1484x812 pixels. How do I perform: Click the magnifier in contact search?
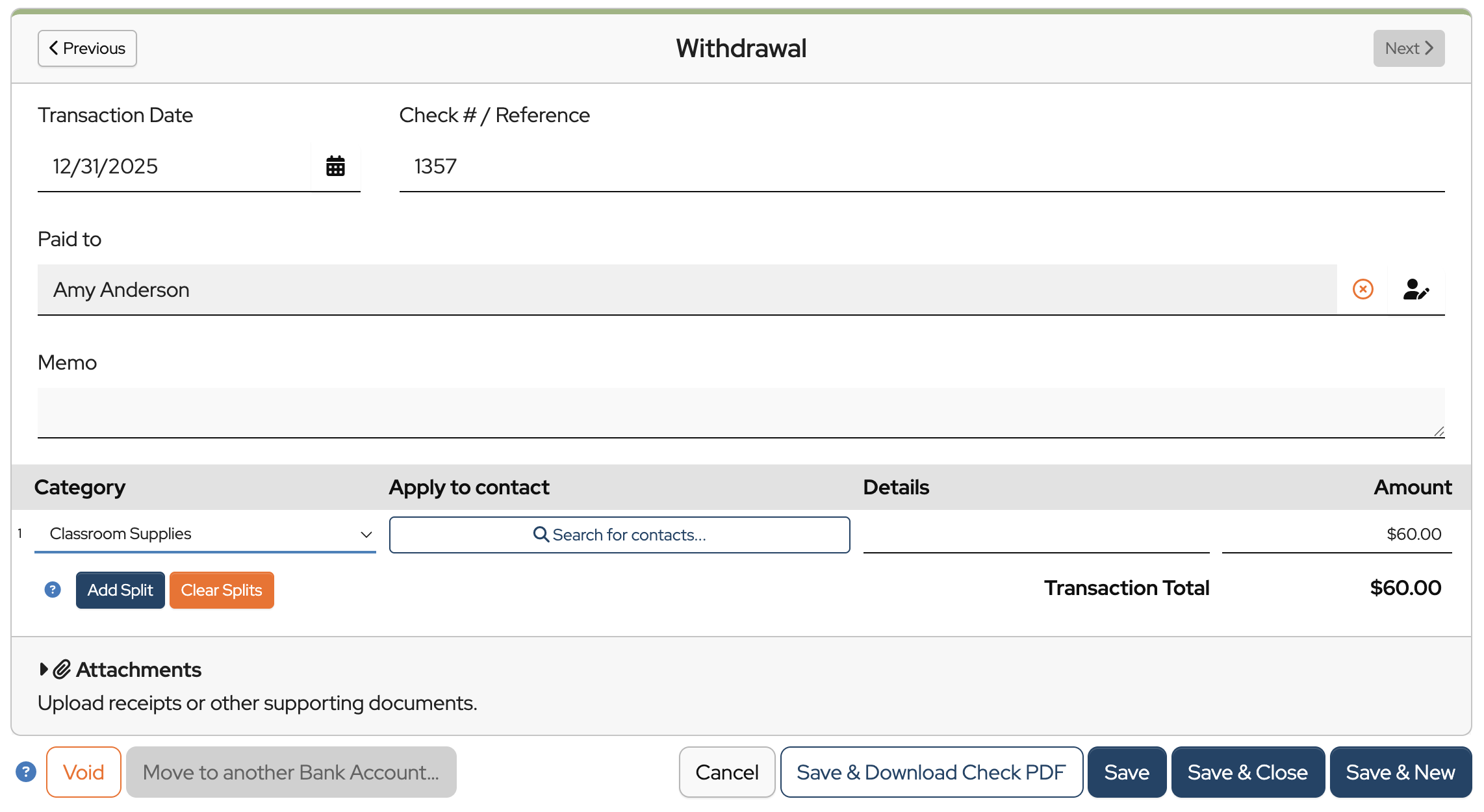(x=541, y=534)
